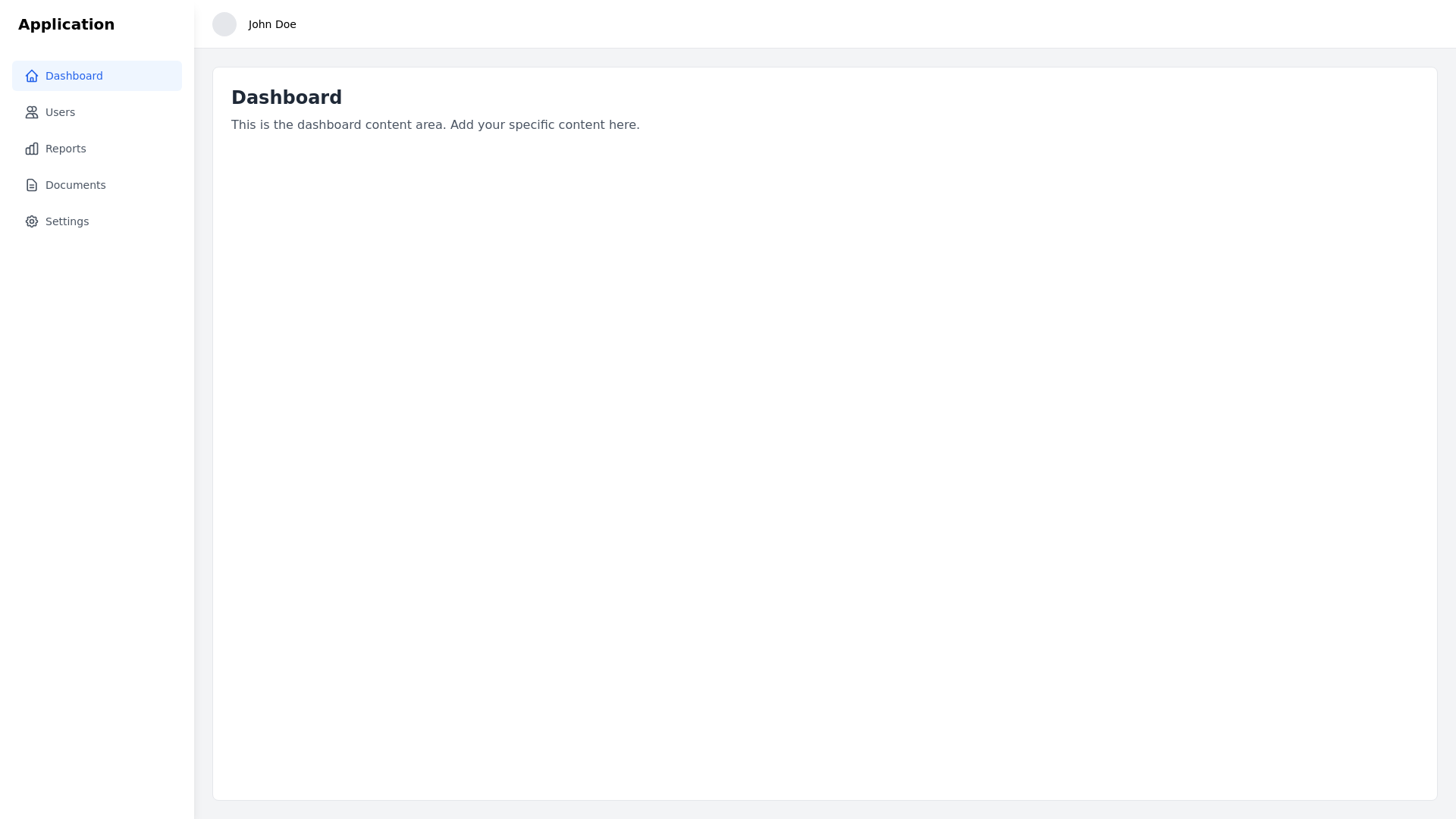Screen dimensions: 1456x819
Task: Click inside the main dashboard content card
Action: pos(824,432)
